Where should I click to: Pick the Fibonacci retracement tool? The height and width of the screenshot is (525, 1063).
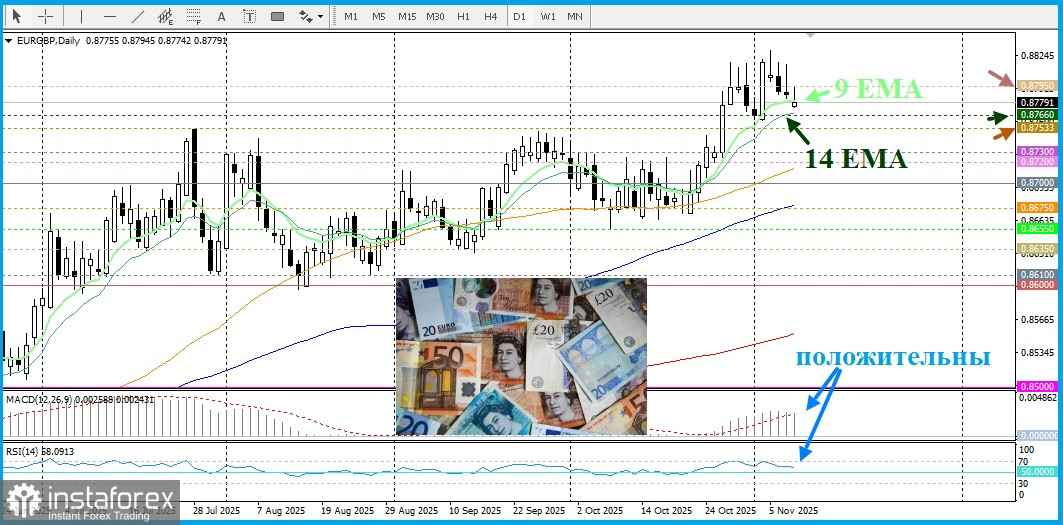tap(194, 16)
